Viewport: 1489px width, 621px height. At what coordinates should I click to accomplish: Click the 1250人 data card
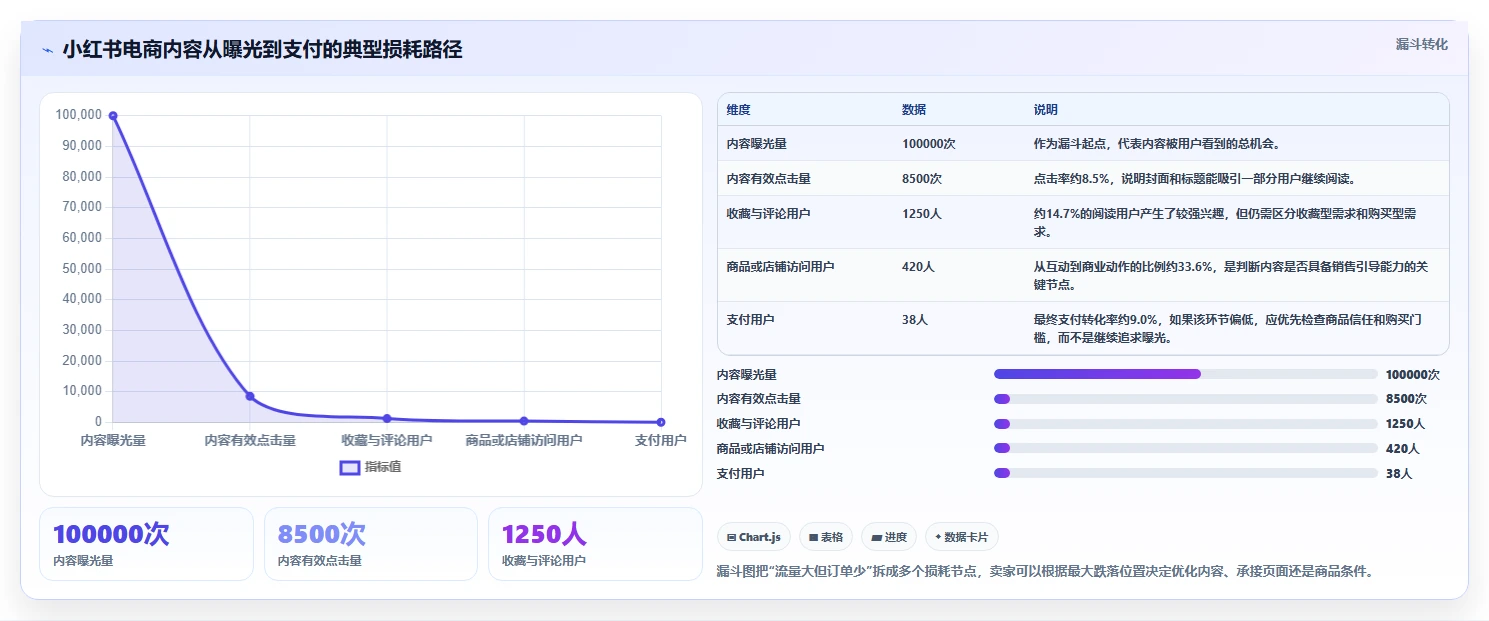pyautogui.click(x=595, y=544)
